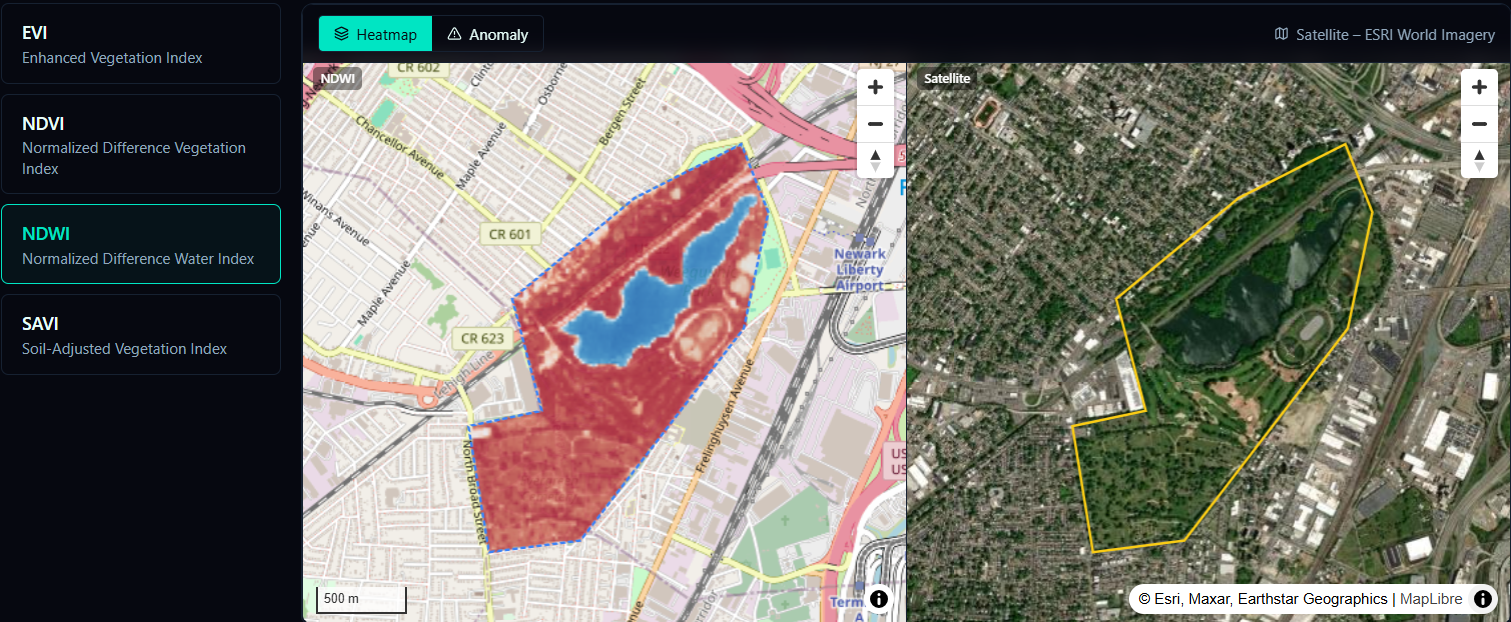Image resolution: width=1511 pixels, height=622 pixels.
Task: Click the Normalized Difference Water Index description
Action: 138,259
